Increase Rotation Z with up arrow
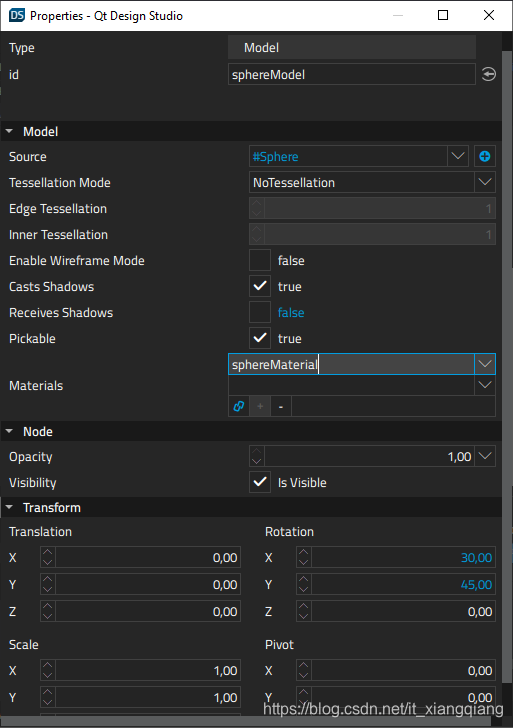Image resolution: width=513 pixels, height=728 pixels. tap(304, 606)
